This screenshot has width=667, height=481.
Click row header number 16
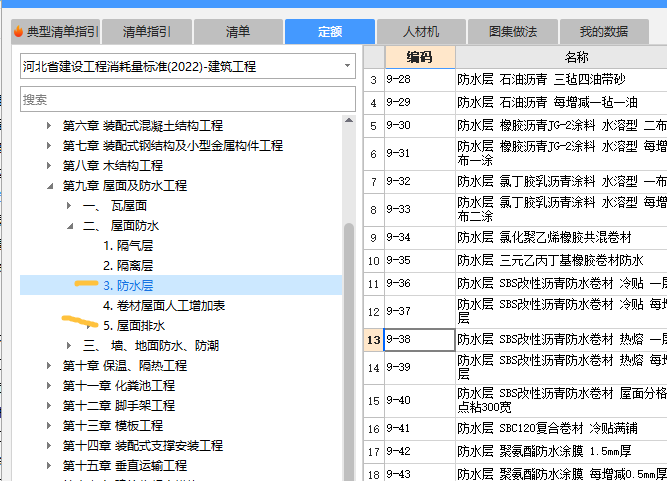[x=374, y=428]
